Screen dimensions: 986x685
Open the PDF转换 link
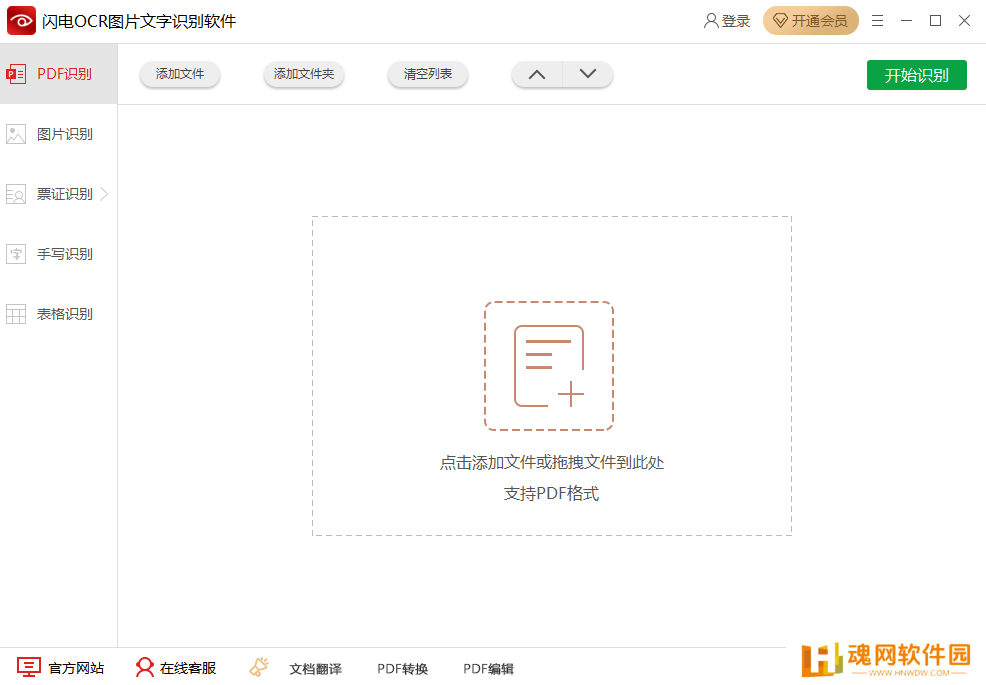point(402,669)
